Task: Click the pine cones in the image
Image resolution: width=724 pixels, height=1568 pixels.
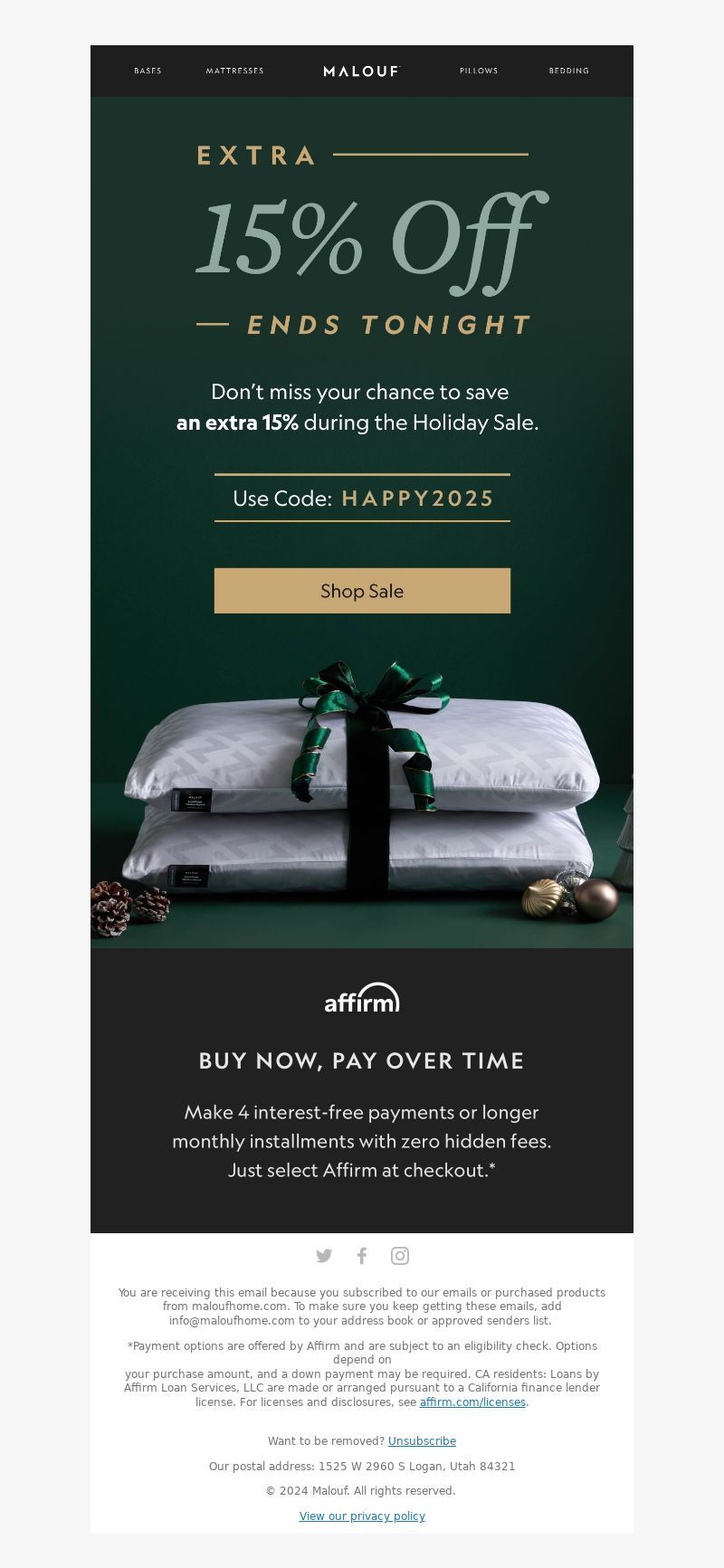Action: coord(129,908)
